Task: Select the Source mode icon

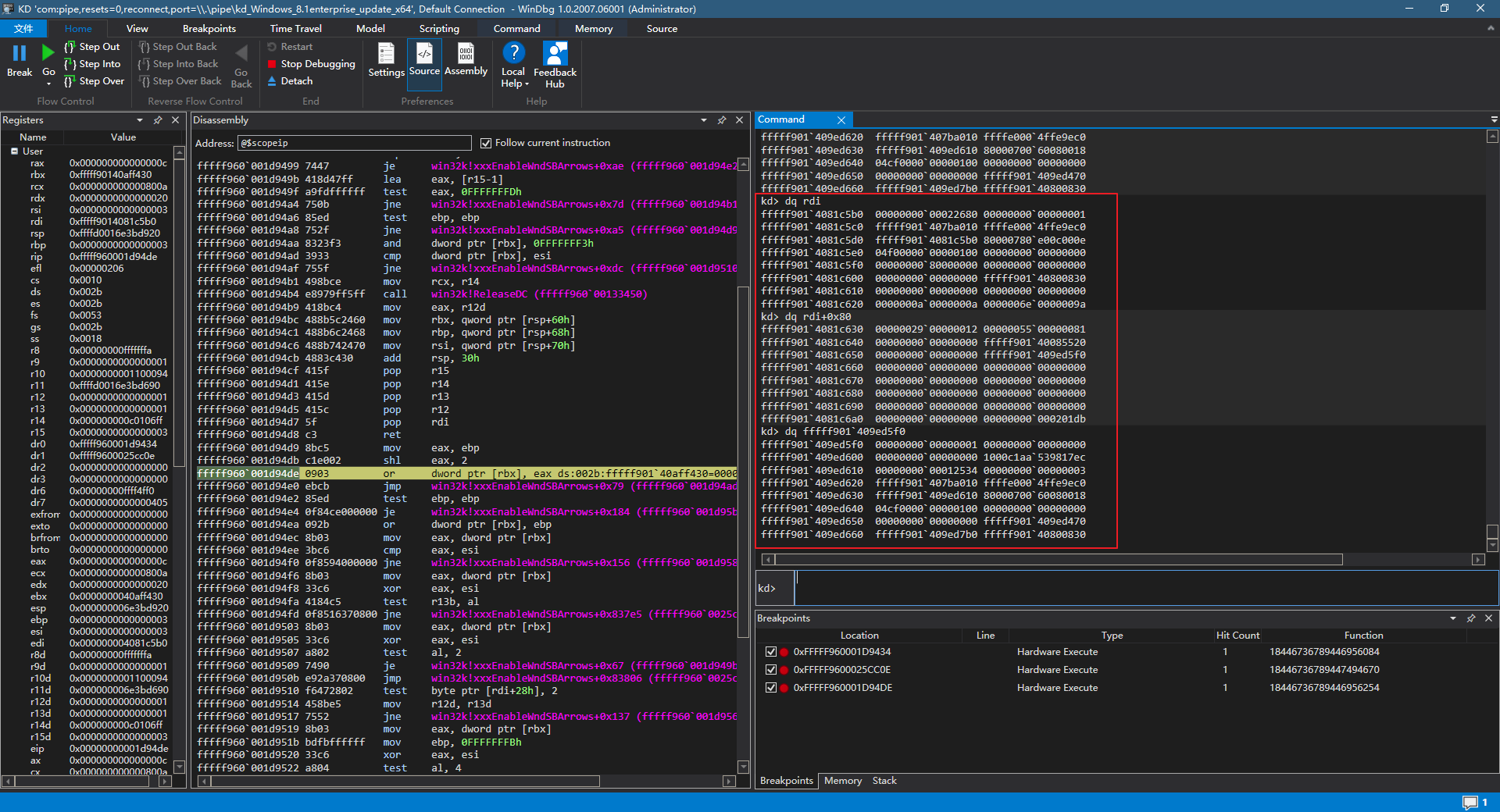Action: [x=424, y=54]
